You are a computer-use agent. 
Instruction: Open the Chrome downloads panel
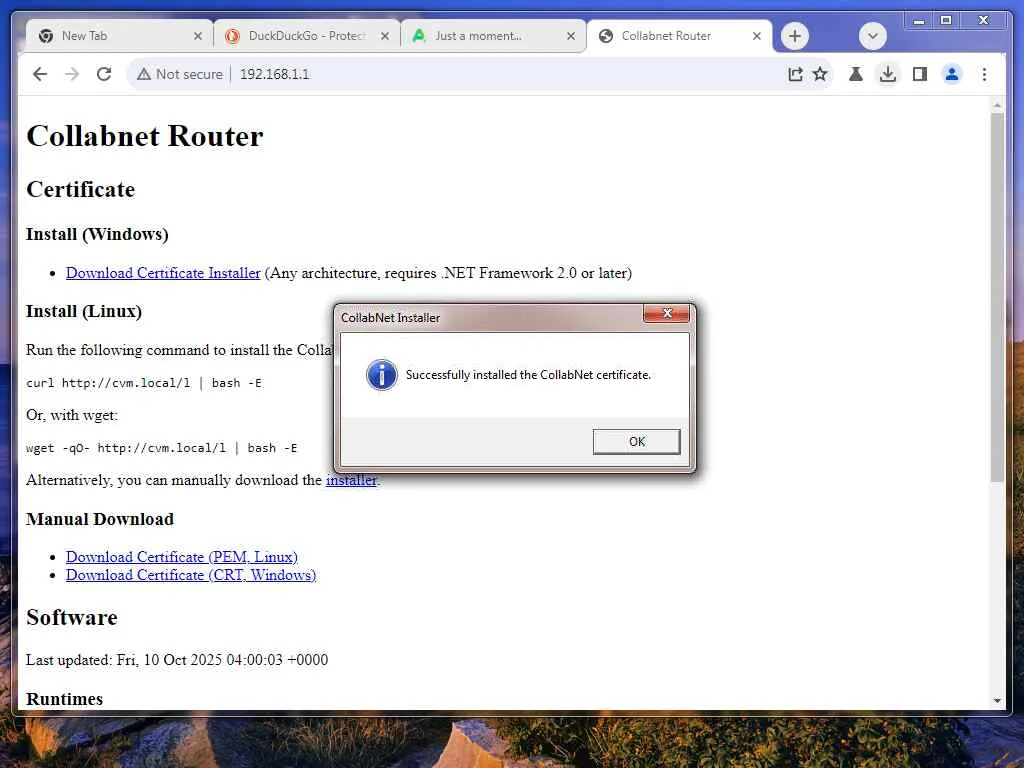pyautogui.click(x=888, y=74)
